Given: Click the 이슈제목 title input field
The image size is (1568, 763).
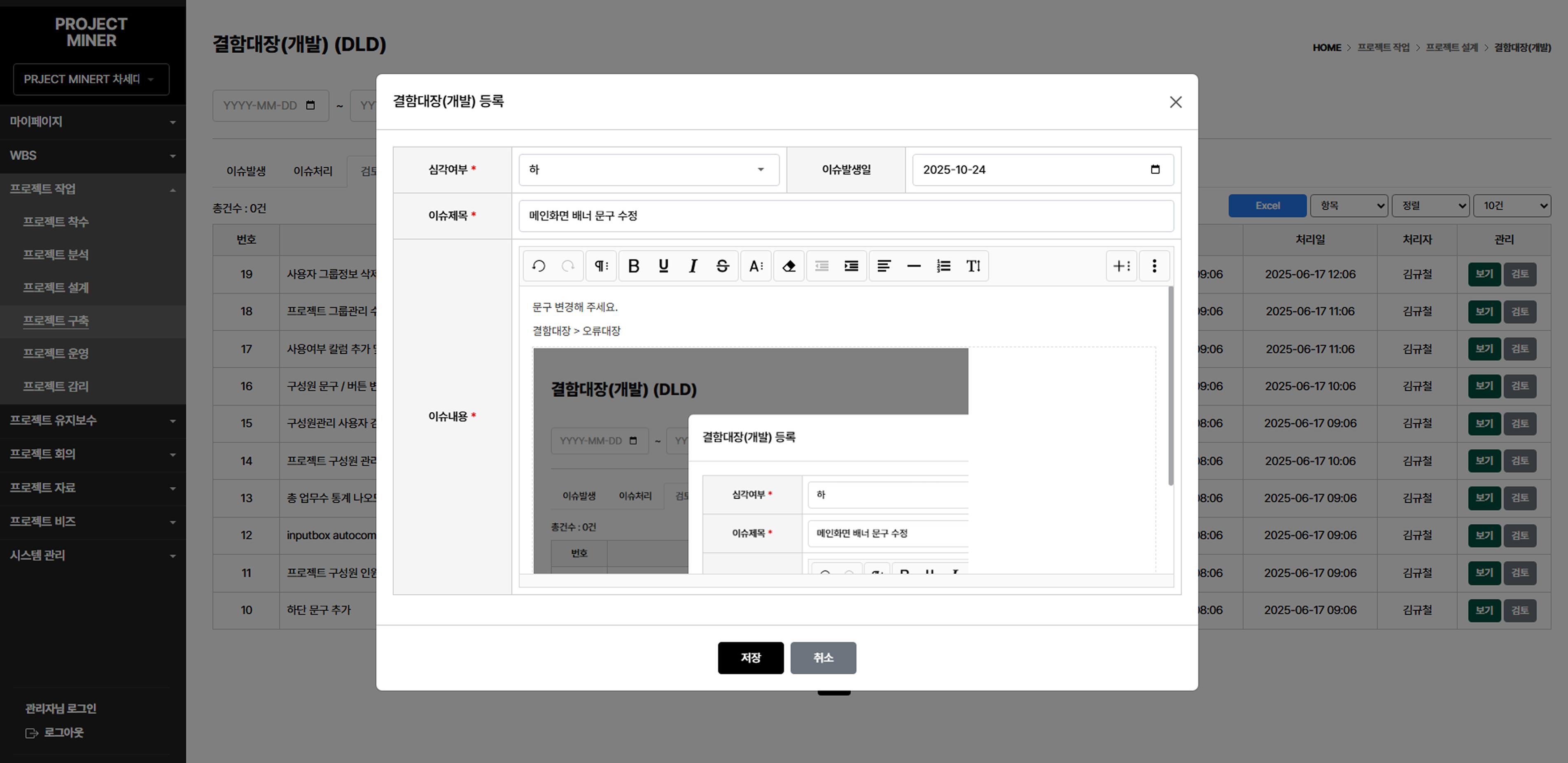Looking at the screenshot, I should click(x=845, y=216).
